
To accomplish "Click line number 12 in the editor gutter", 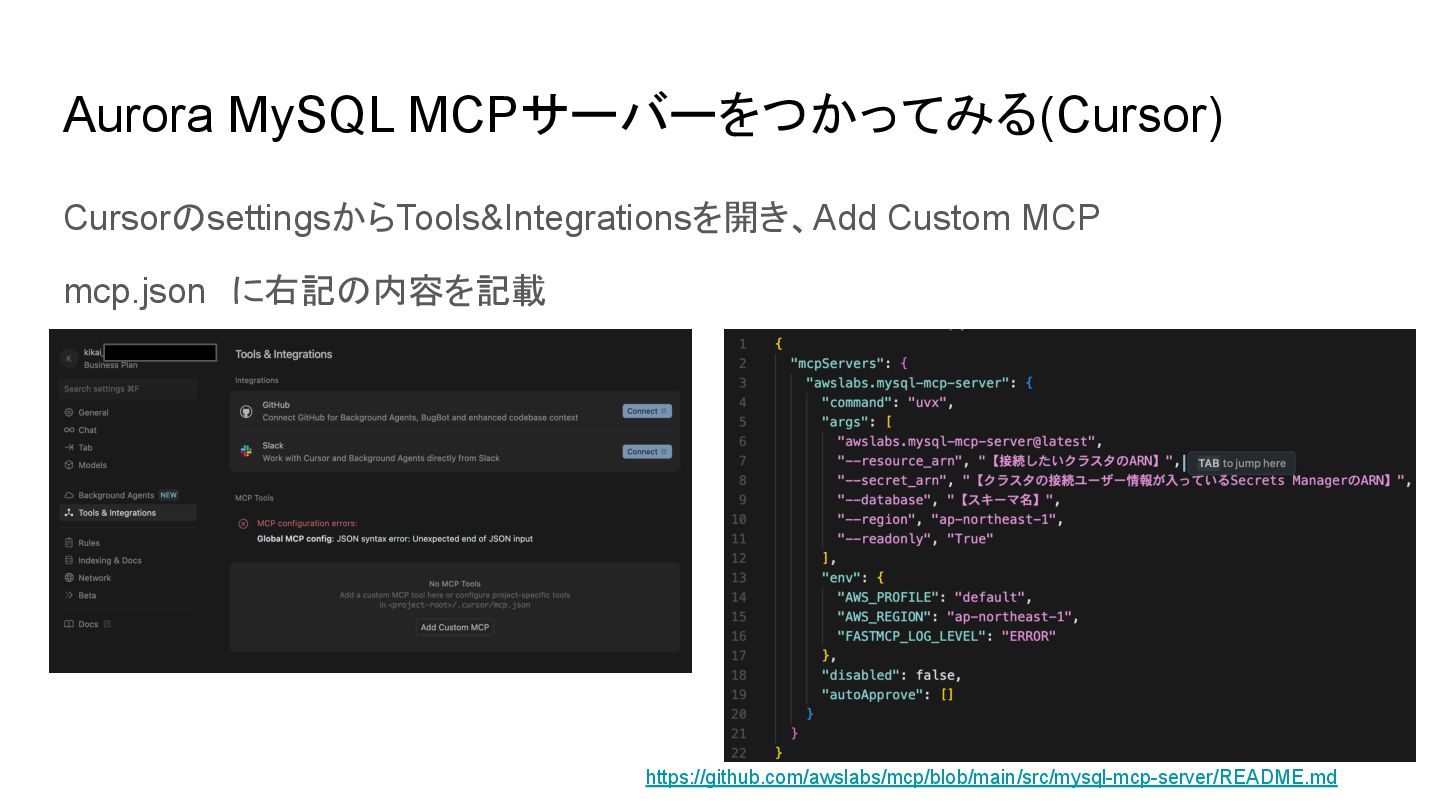I will pyautogui.click(x=738, y=558).
